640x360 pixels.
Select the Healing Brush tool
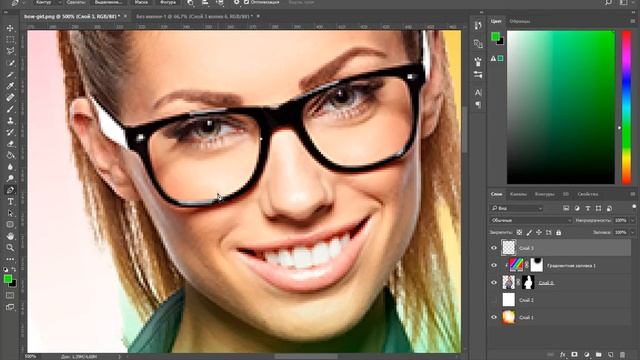point(10,98)
